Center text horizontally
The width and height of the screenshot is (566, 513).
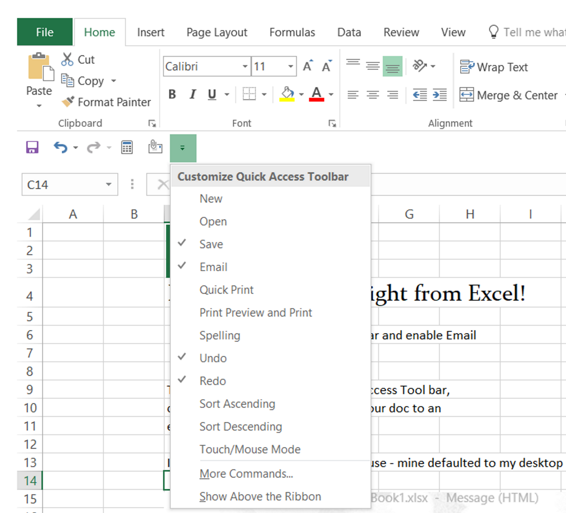373,95
